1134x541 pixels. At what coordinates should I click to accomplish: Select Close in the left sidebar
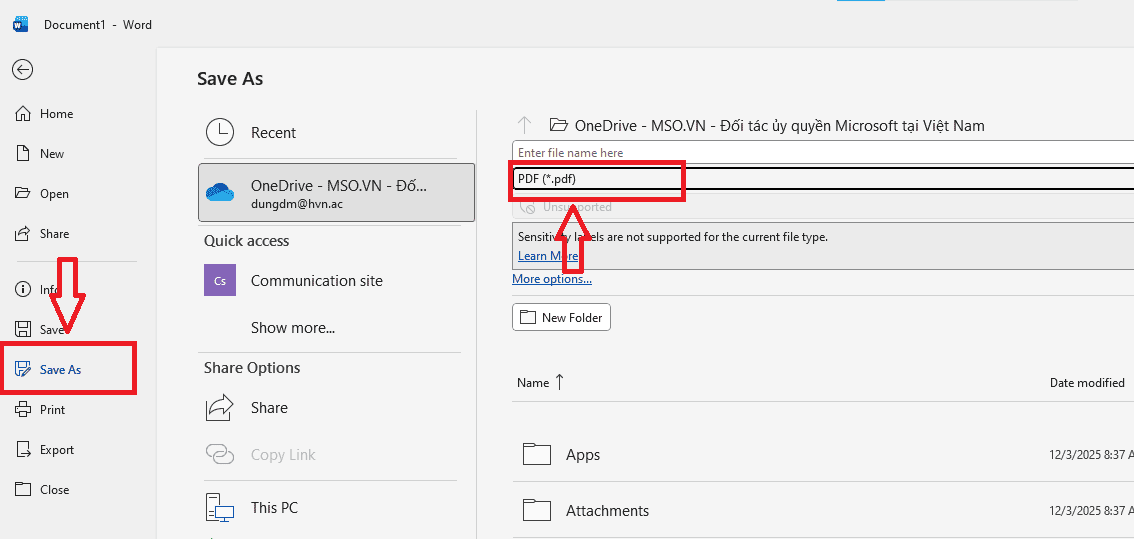pyautogui.click(x=54, y=490)
